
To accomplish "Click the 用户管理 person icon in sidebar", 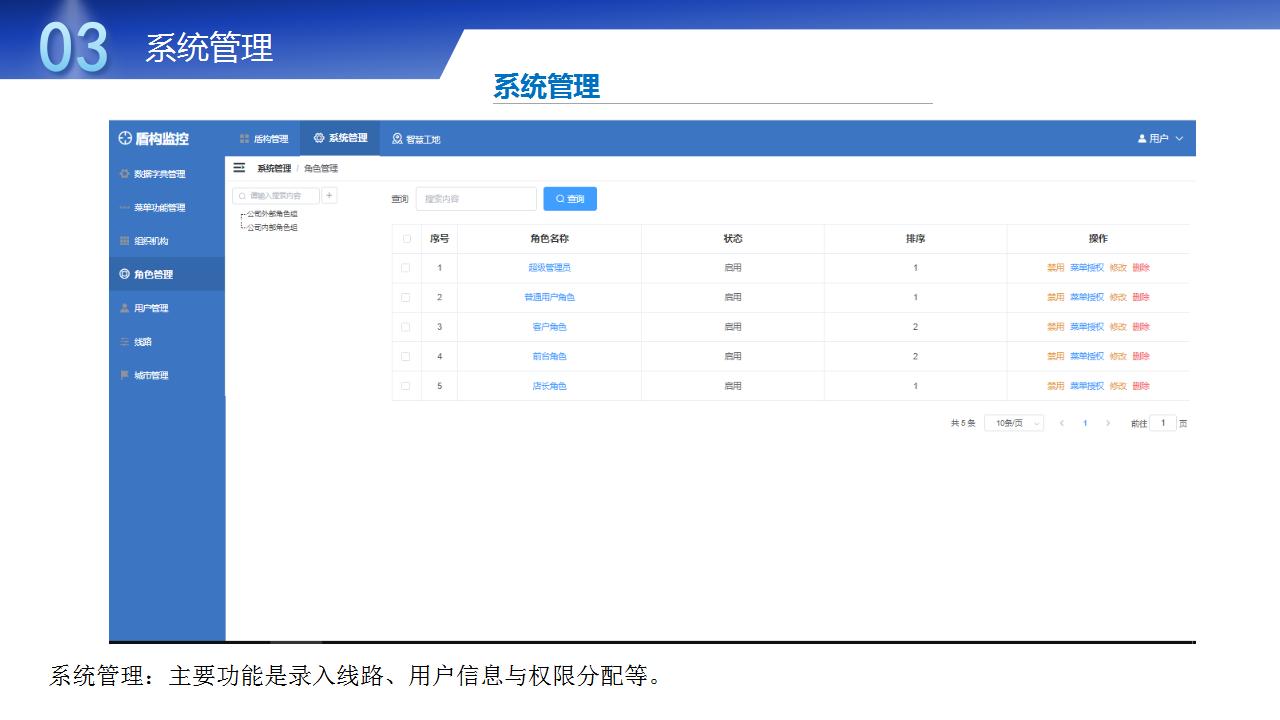I will point(124,308).
